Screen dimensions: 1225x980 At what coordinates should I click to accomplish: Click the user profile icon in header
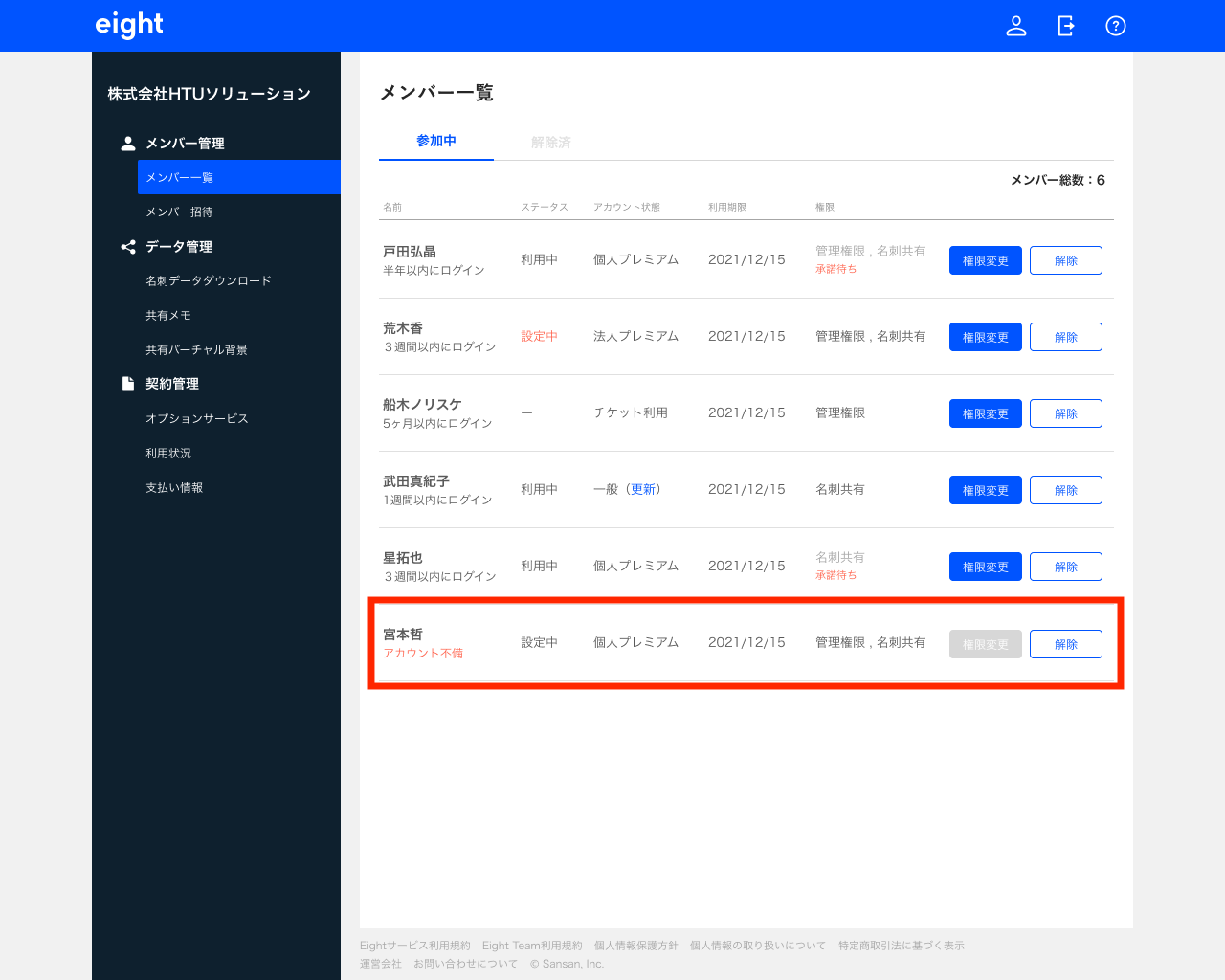pos(1016,26)
